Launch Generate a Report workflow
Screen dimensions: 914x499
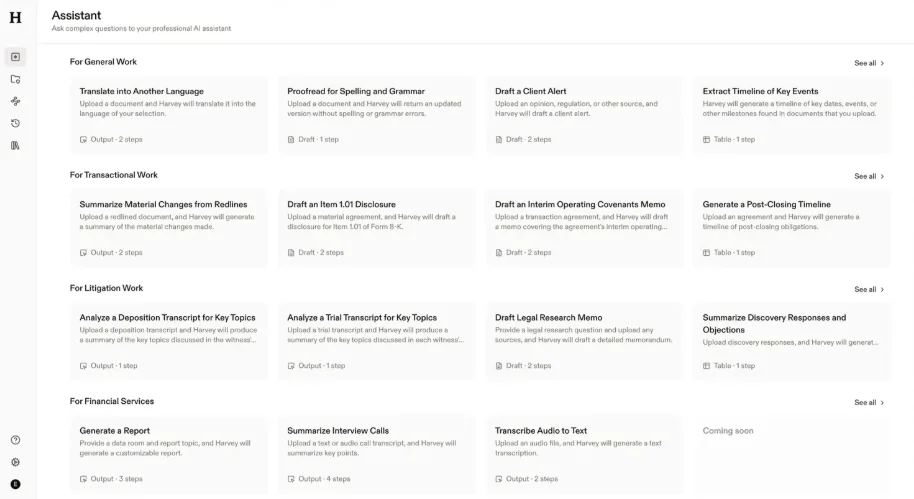click(169, 455)
